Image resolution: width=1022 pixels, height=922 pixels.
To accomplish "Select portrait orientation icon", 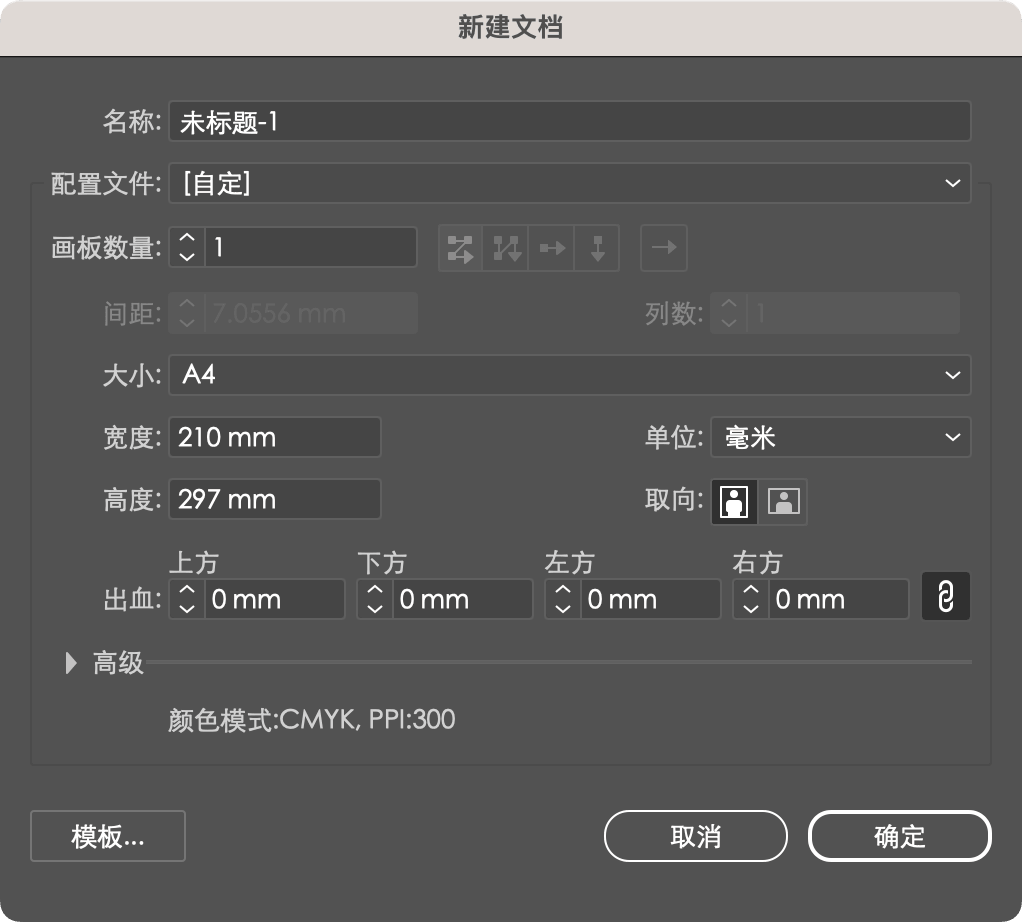I will (735, 501).
